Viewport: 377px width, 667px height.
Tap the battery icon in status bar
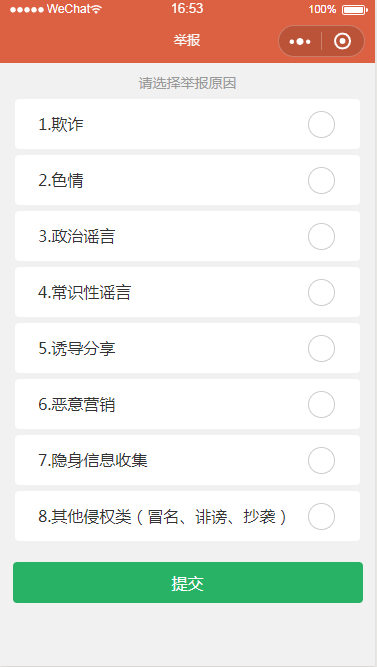point(355,9)
